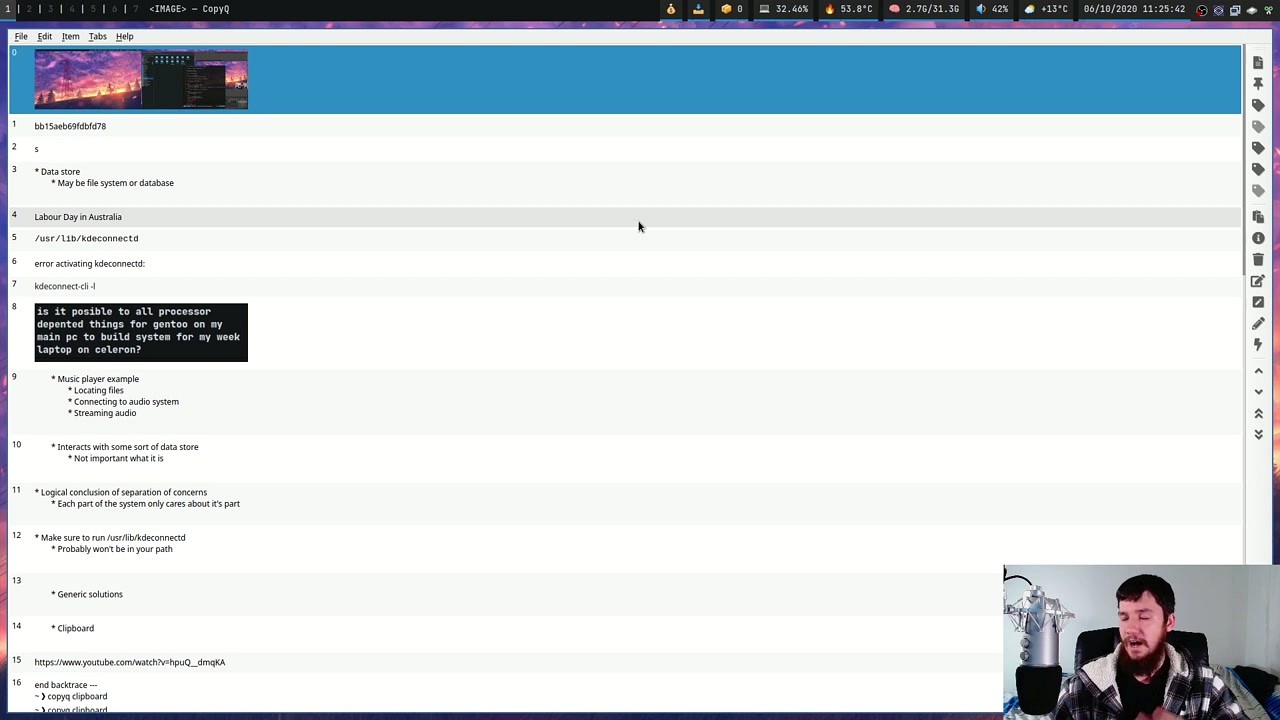Run an action with the lightning icon
This screenshot has width=1280, height=720.
tap(1258, 344)
